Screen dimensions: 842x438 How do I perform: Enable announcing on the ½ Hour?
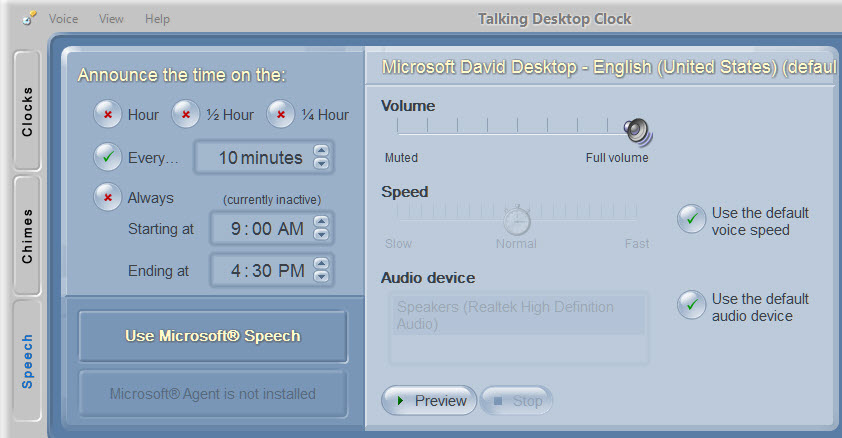pyautogui.click(x=185, y=114)
